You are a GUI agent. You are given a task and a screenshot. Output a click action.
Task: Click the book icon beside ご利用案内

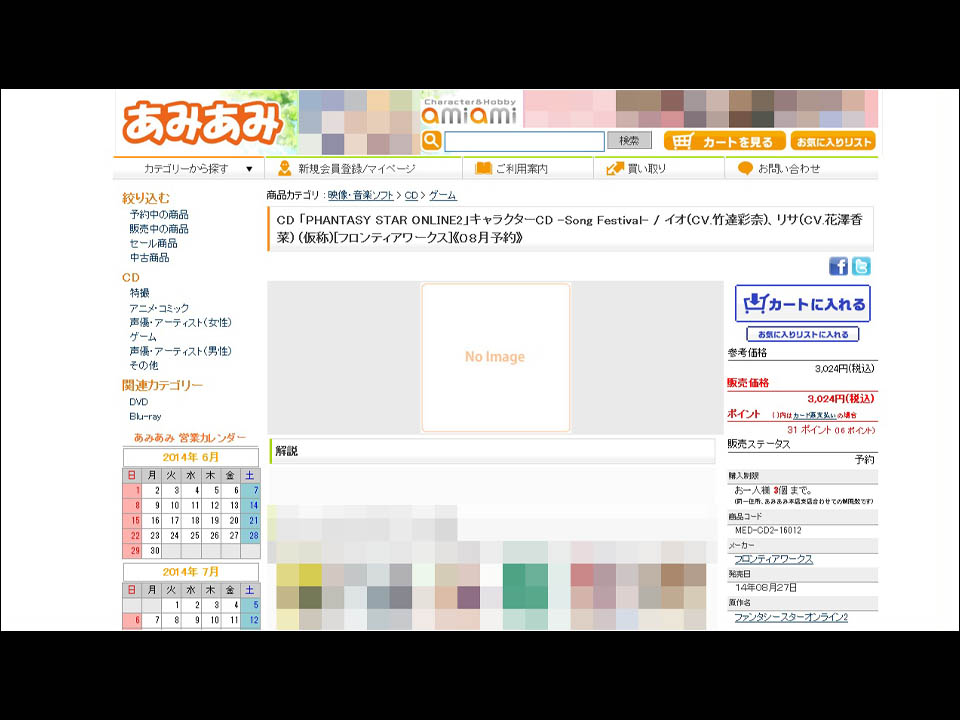click(x=484, y=168)
